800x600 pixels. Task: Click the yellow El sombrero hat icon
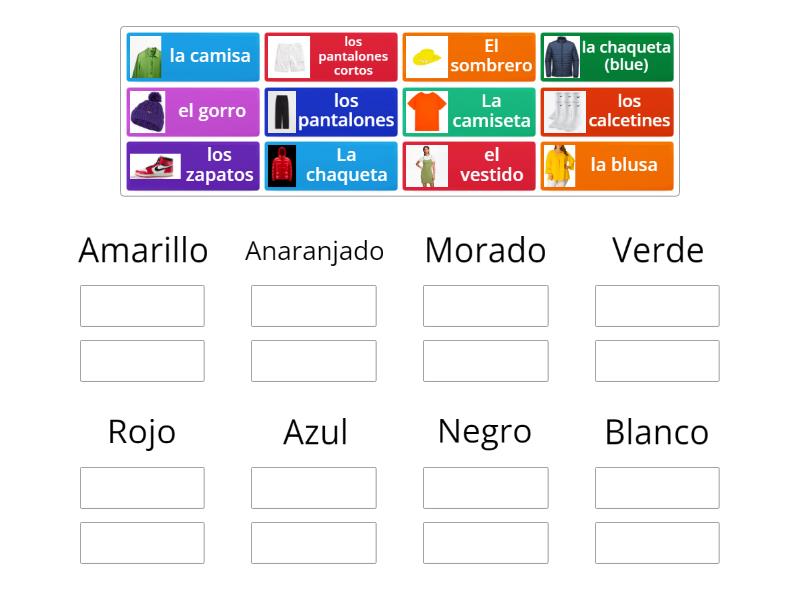(x=469, y=57)
